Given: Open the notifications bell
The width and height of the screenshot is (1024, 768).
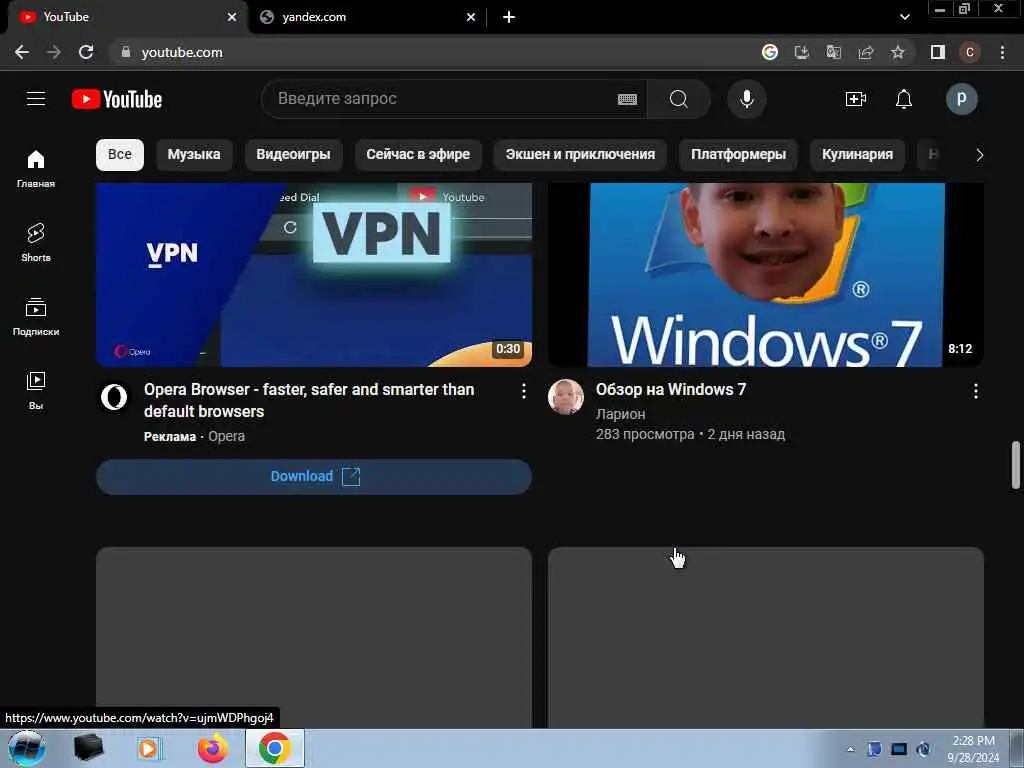Looking at the screenshot, I should [904, 99].
